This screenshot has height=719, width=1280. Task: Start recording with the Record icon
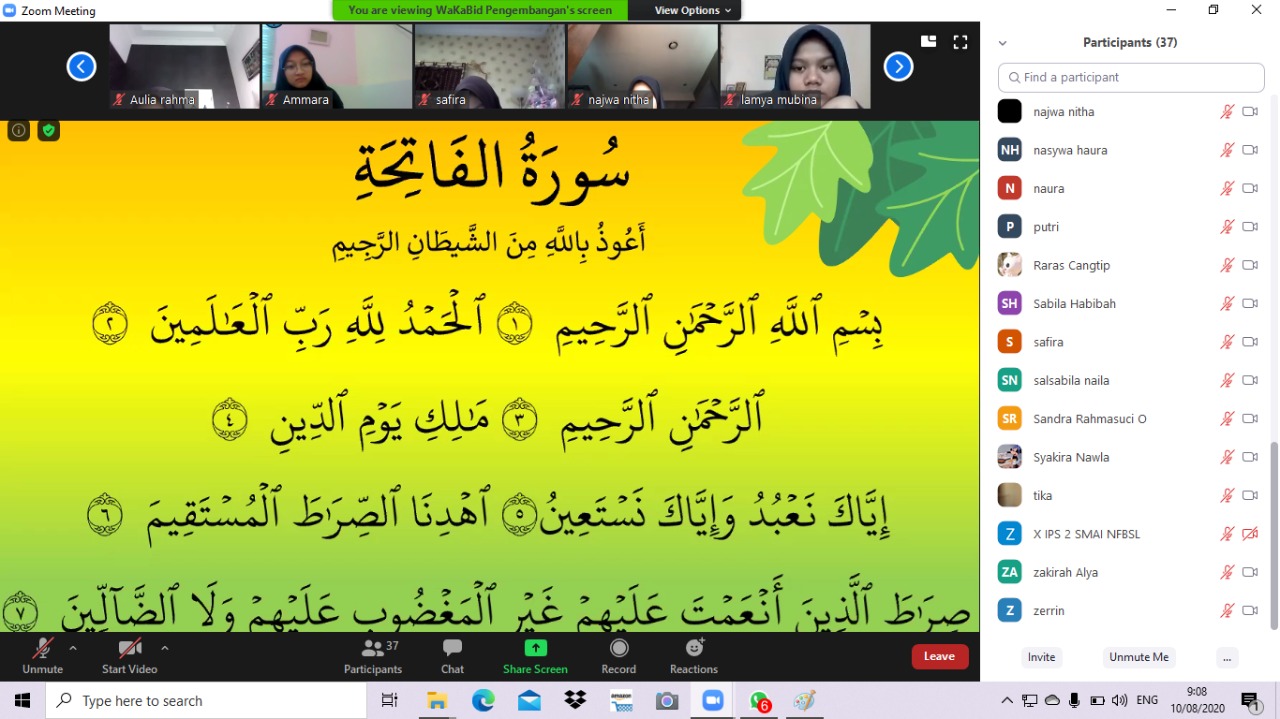coord(618,656)
